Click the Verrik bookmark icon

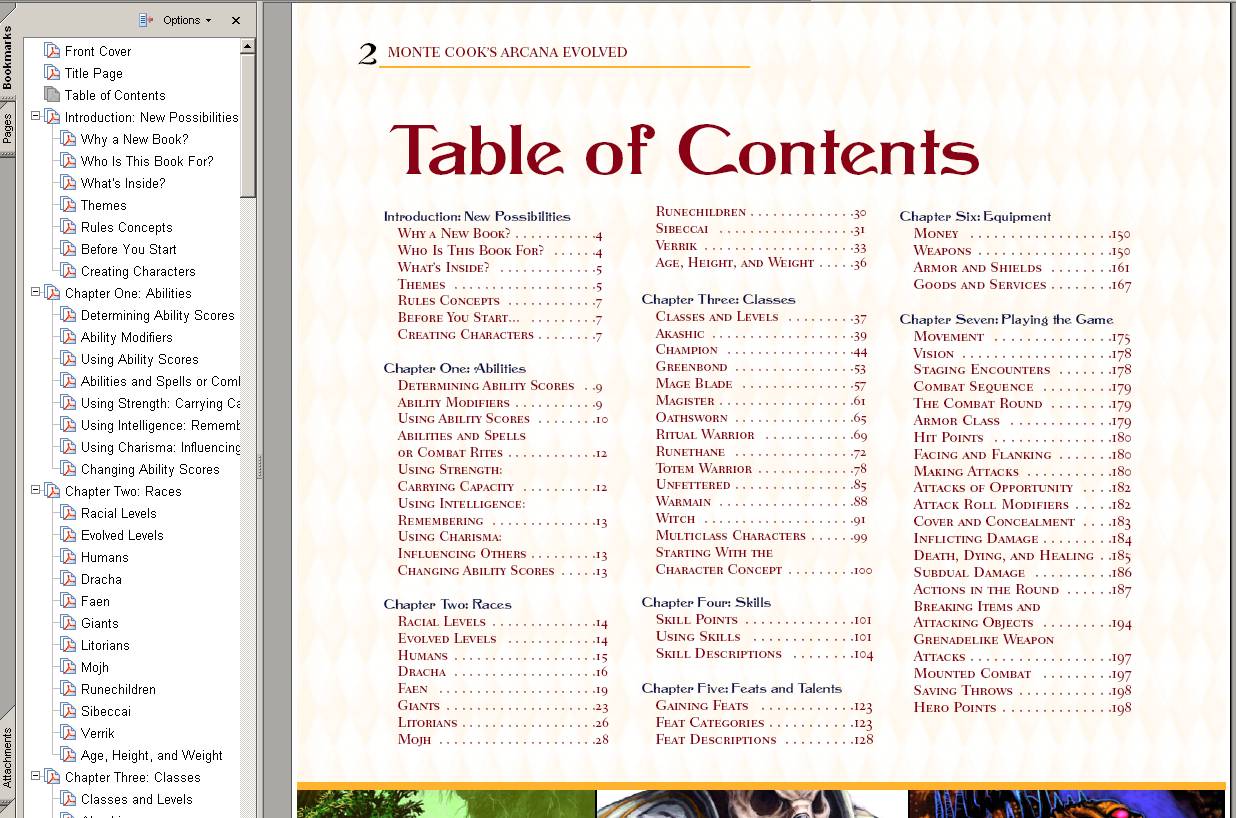(68, 733)
